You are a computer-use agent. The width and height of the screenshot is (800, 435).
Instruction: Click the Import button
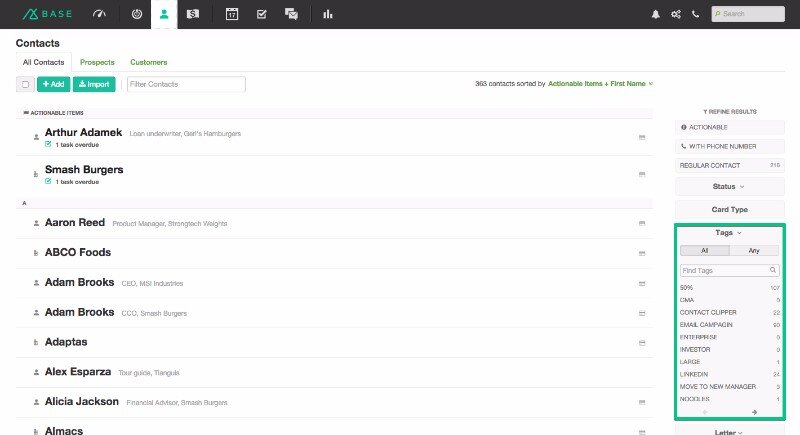[x=95, y=85]
